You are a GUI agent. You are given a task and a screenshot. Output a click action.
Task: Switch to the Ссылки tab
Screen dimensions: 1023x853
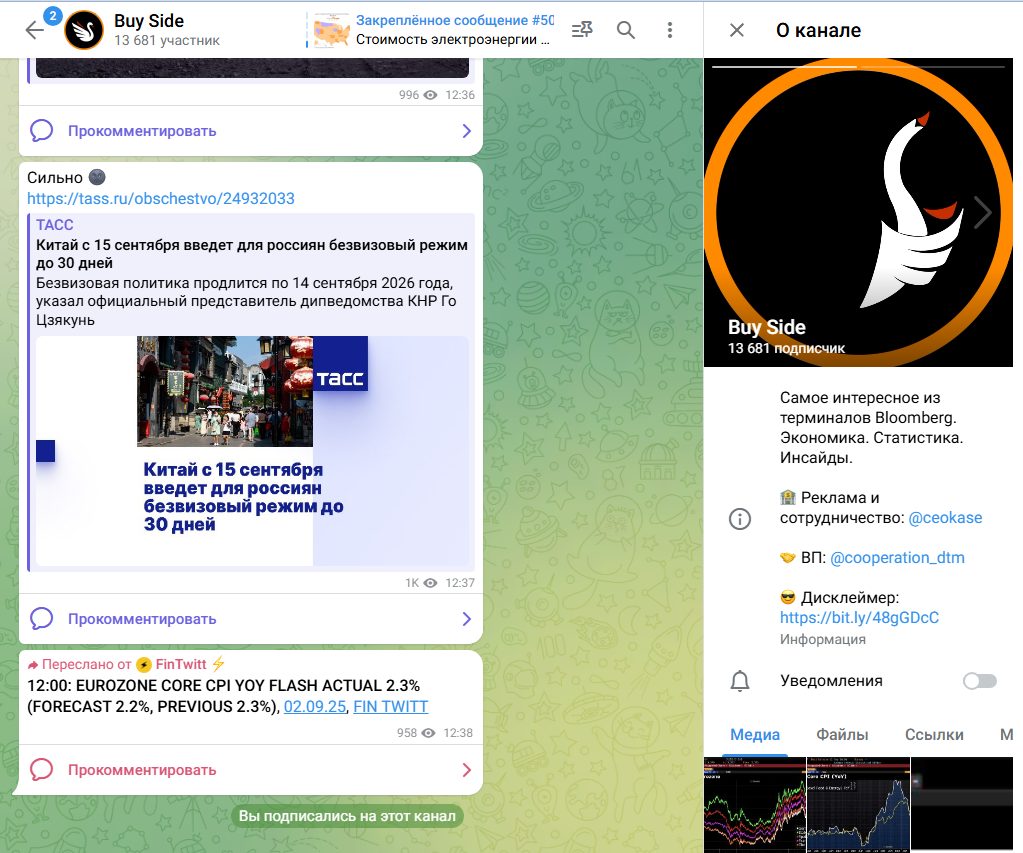tap(934, 735)
